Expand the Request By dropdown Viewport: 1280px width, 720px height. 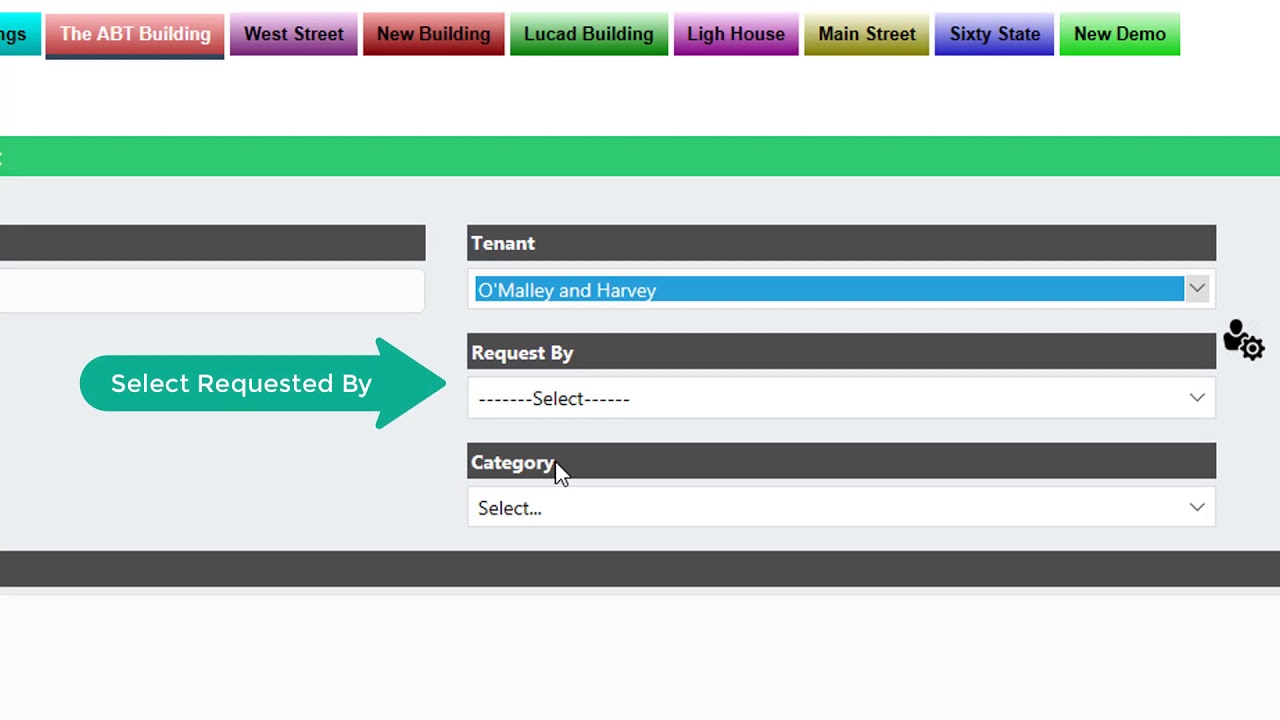[x=841, y=398]
